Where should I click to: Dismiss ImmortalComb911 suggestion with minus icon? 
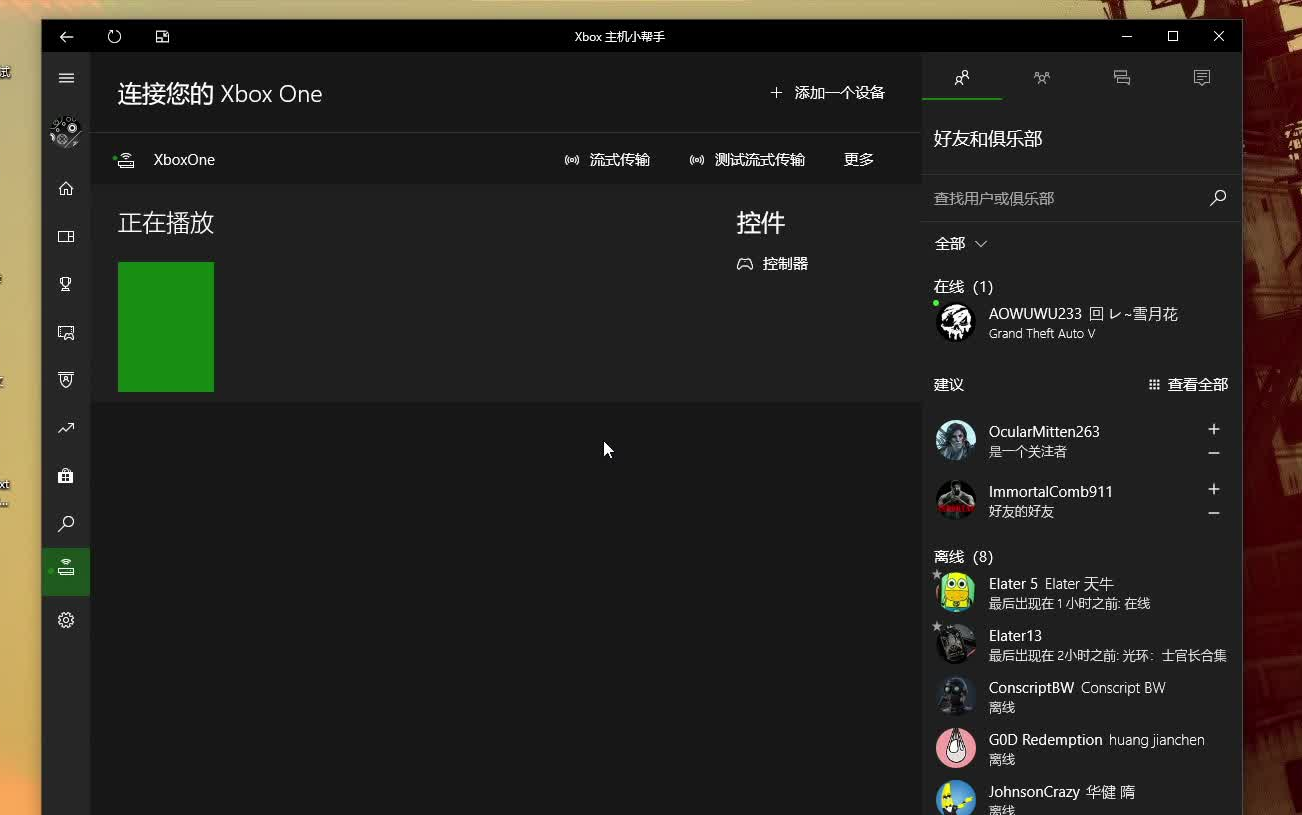[1214, 514]
